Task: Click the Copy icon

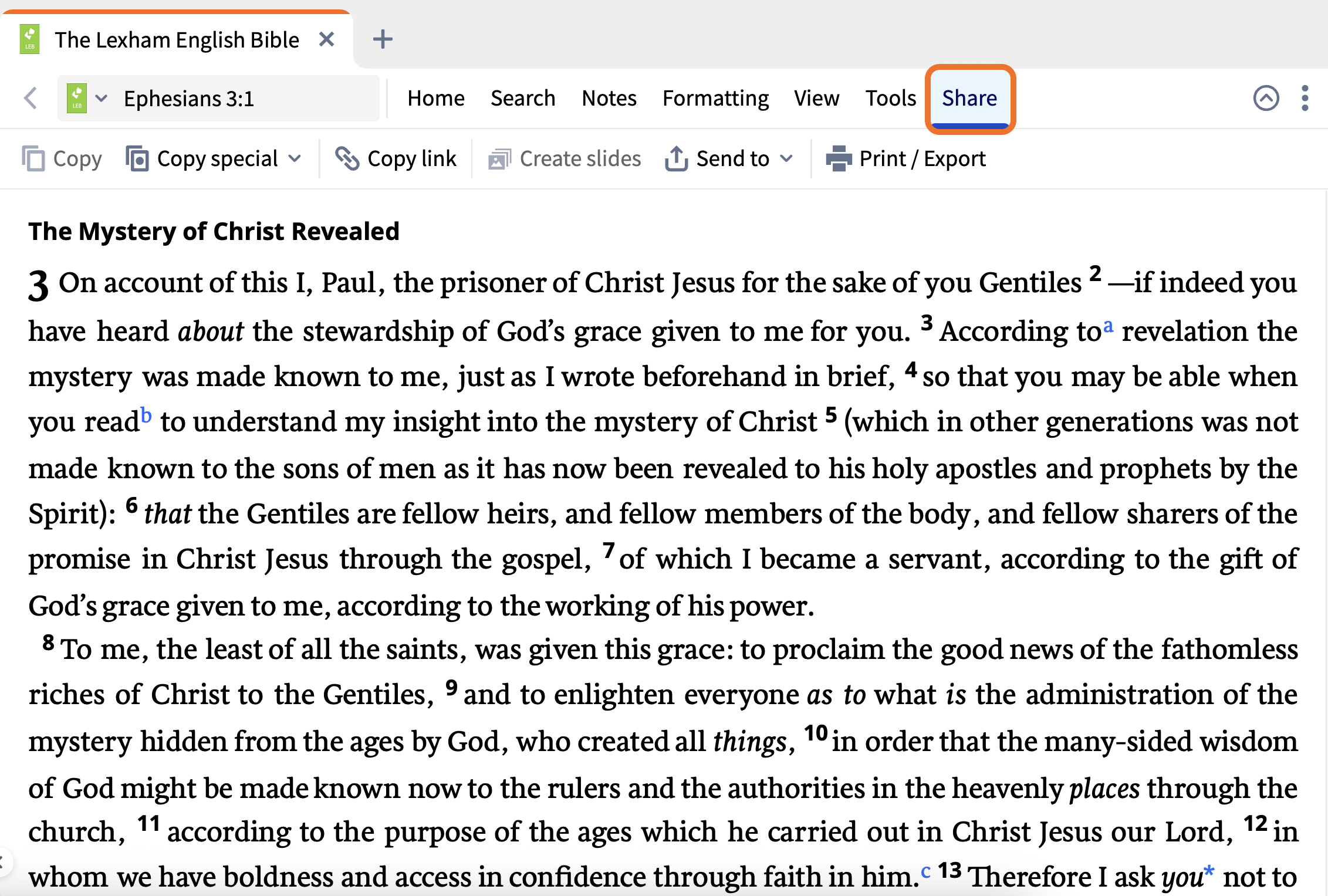Action: point(33,158)
